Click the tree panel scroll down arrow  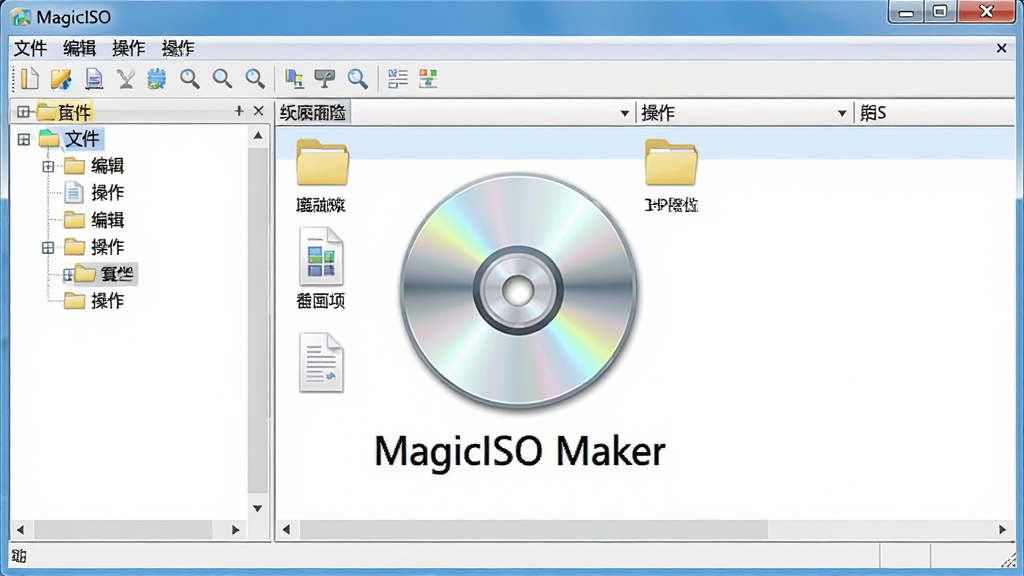pos(258,508)
